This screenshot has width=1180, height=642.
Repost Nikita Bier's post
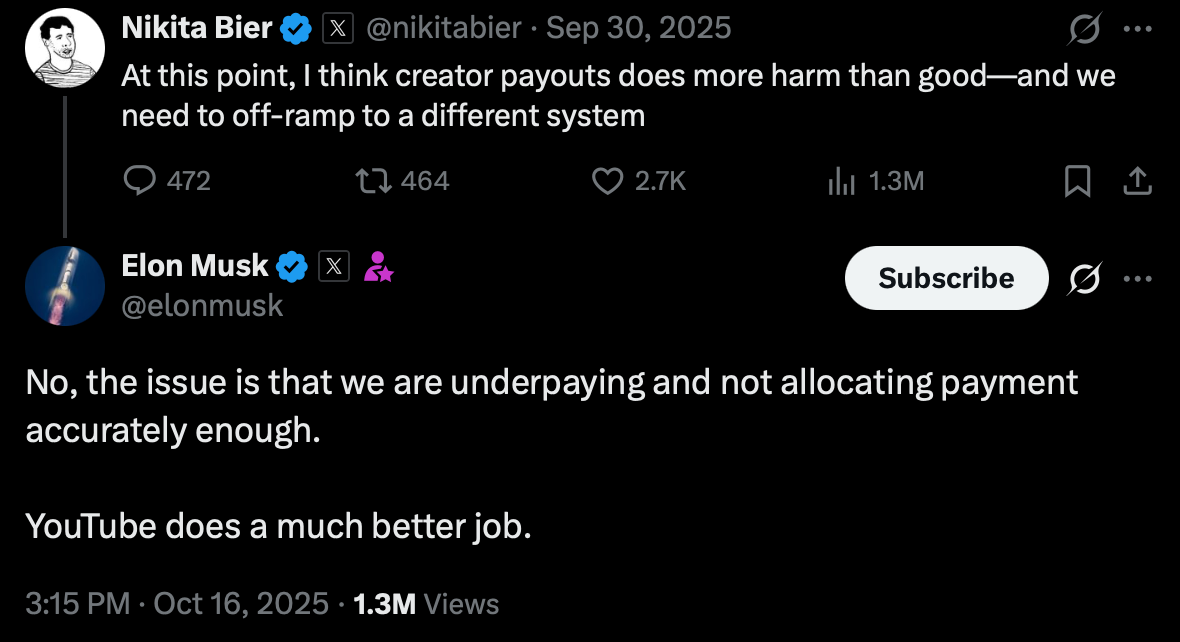(372, 180)
